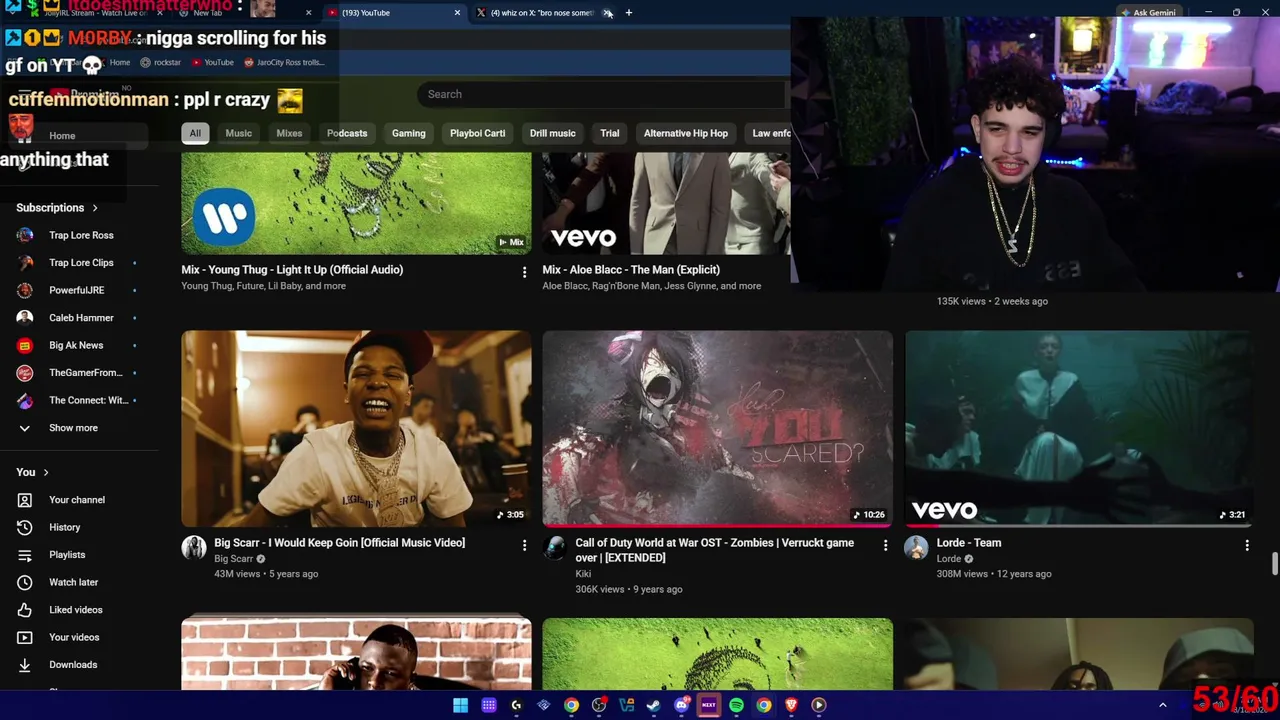The image size is (1280, 720).
Task: Open the PowerfulJRE subscription avatar
Action: tap(25, 290)
